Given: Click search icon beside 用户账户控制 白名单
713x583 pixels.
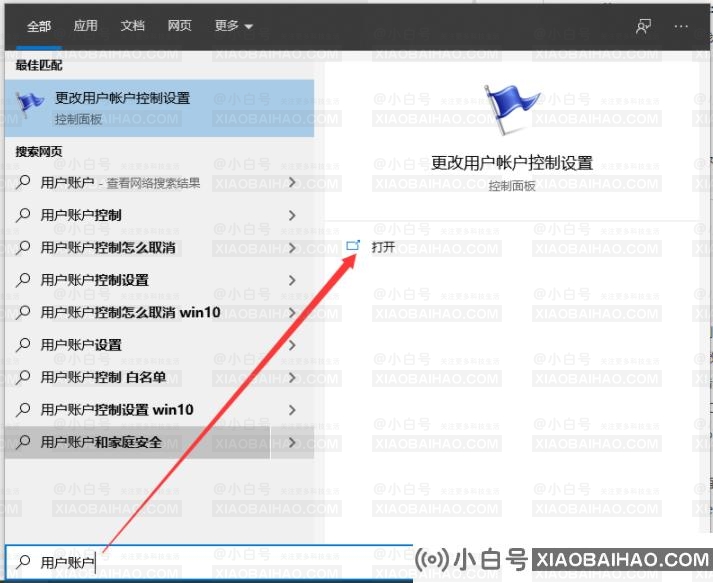Looking at the screenshot, I should coord(23,377).
